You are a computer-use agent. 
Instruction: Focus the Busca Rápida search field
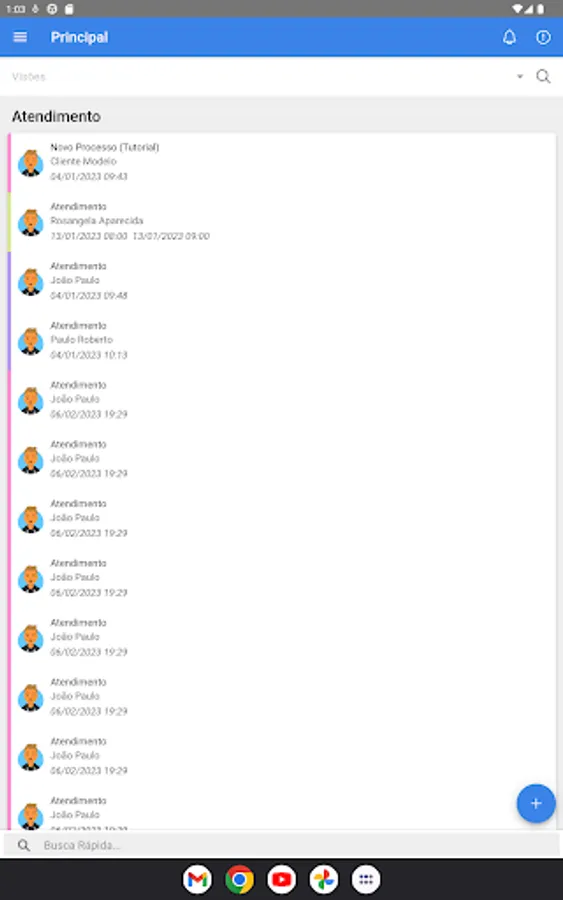[281, 845]
